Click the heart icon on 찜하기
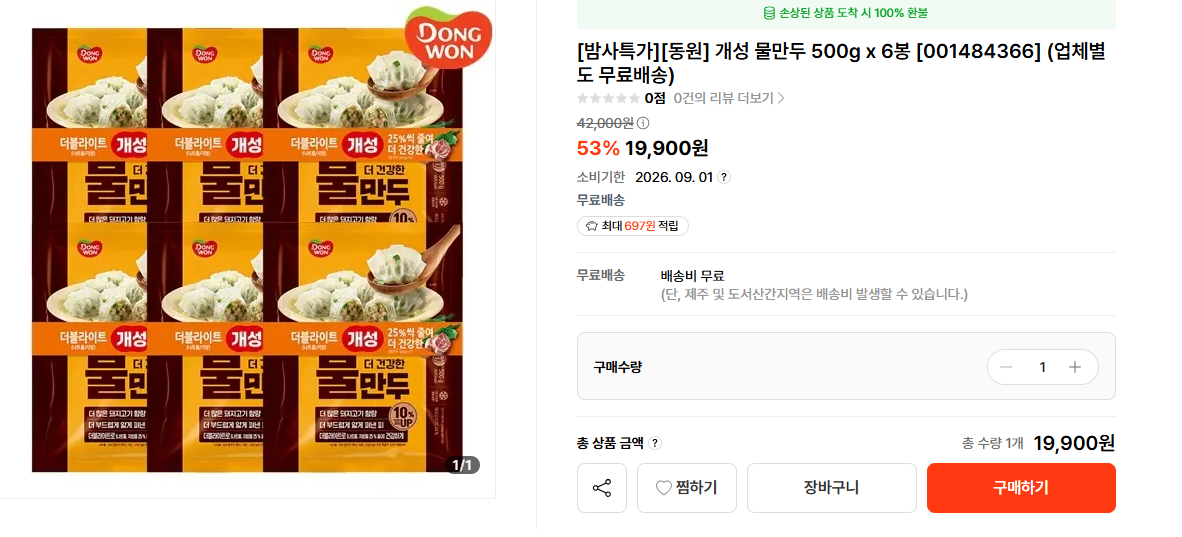1182x537 pixels. click(x=664, y=488)
